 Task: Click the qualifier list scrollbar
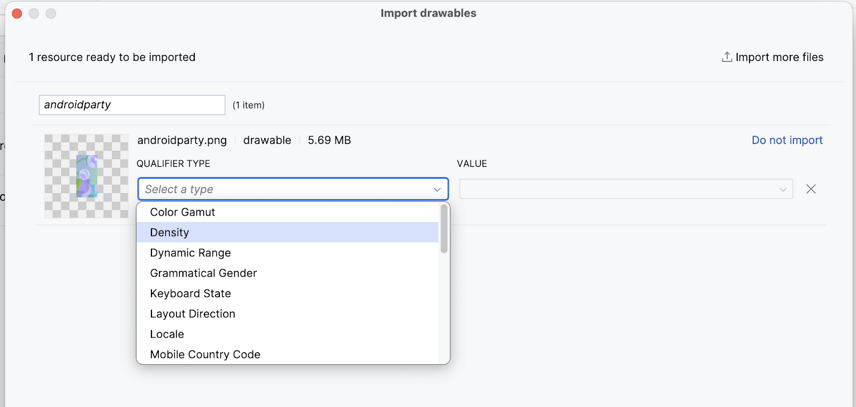click(444, 230)
